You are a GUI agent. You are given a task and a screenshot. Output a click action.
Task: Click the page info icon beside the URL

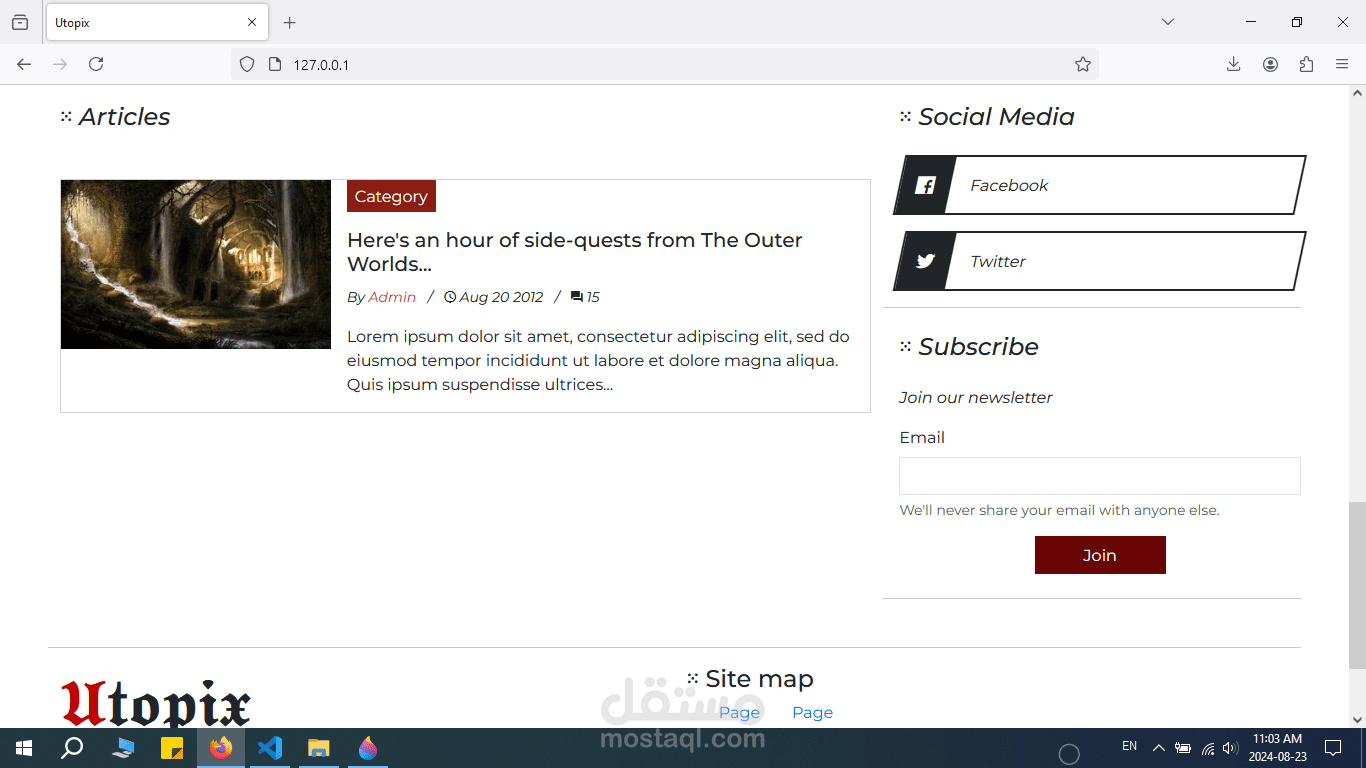[275, 64]
